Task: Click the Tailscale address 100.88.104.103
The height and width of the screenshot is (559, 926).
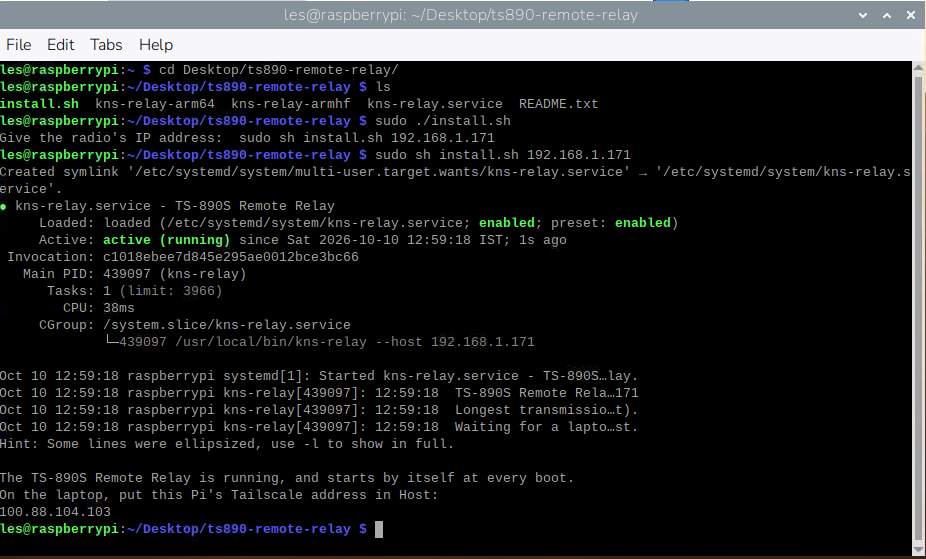Action: tap(55, 512)
